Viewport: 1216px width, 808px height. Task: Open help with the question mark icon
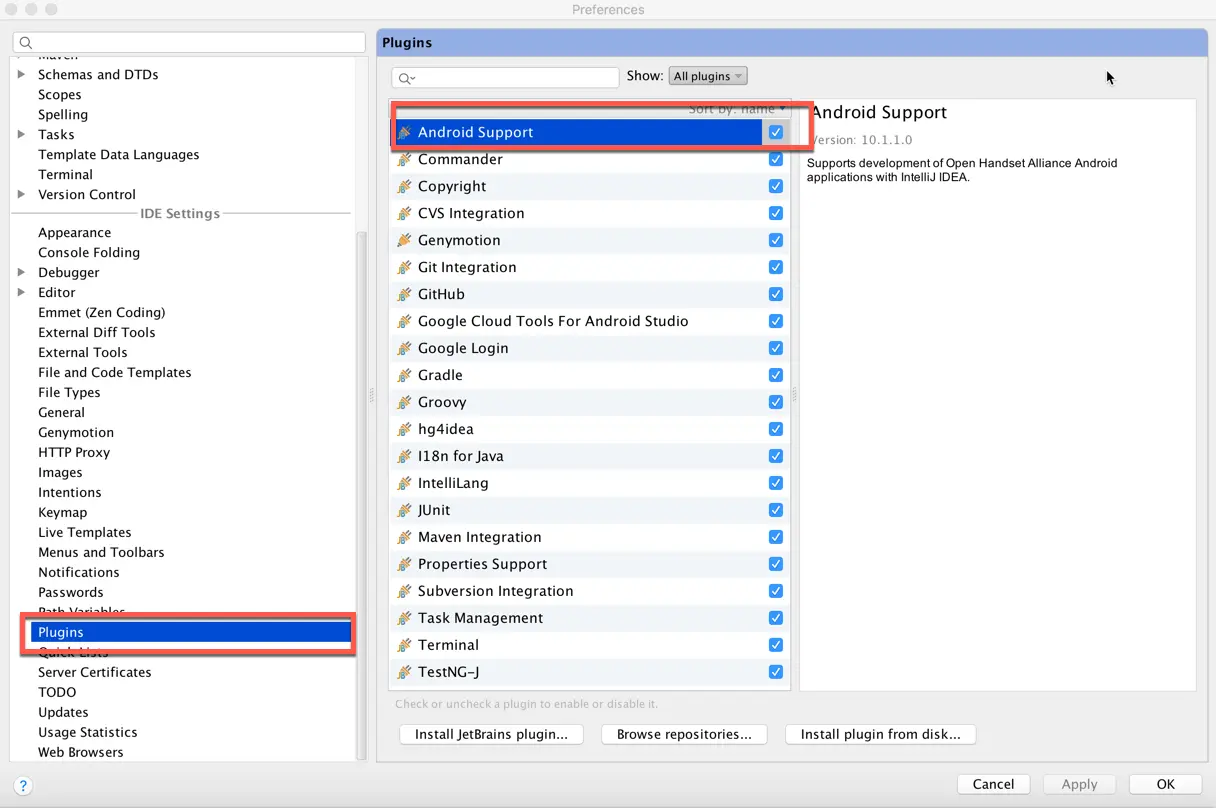tap(24, 786)
